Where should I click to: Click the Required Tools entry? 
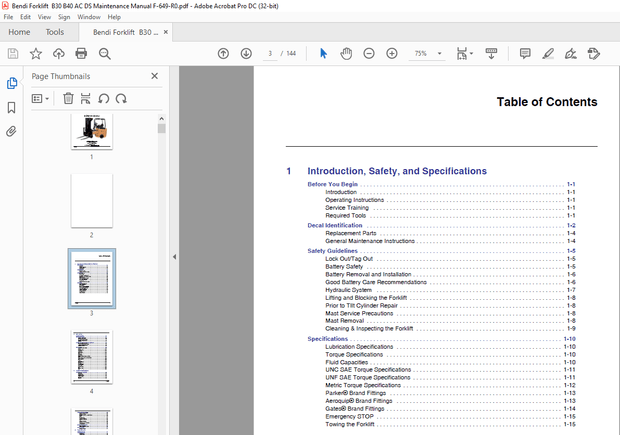(345, 216)
